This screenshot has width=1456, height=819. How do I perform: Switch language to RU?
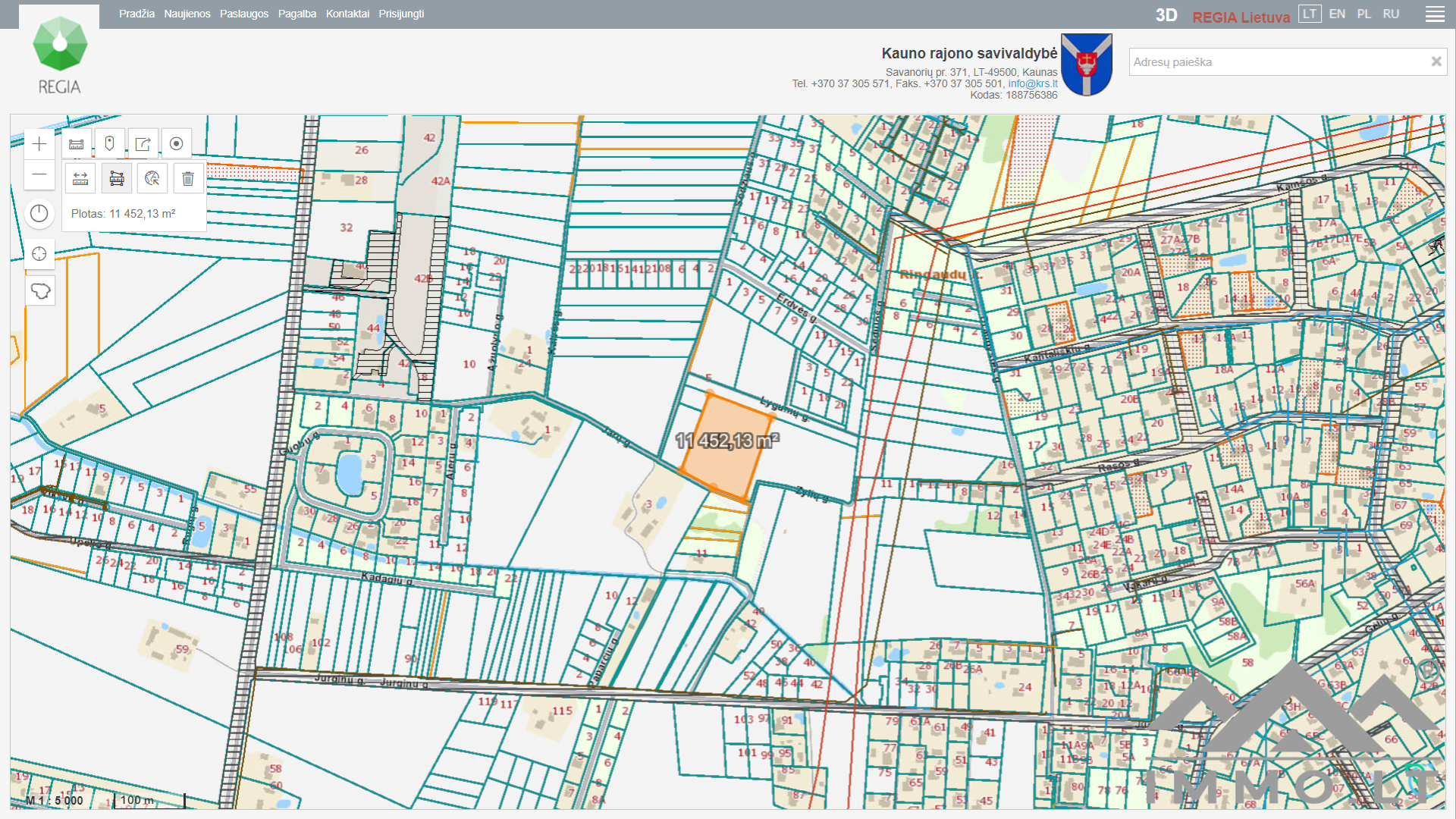pyautogui.click(x=1391, y=14)
